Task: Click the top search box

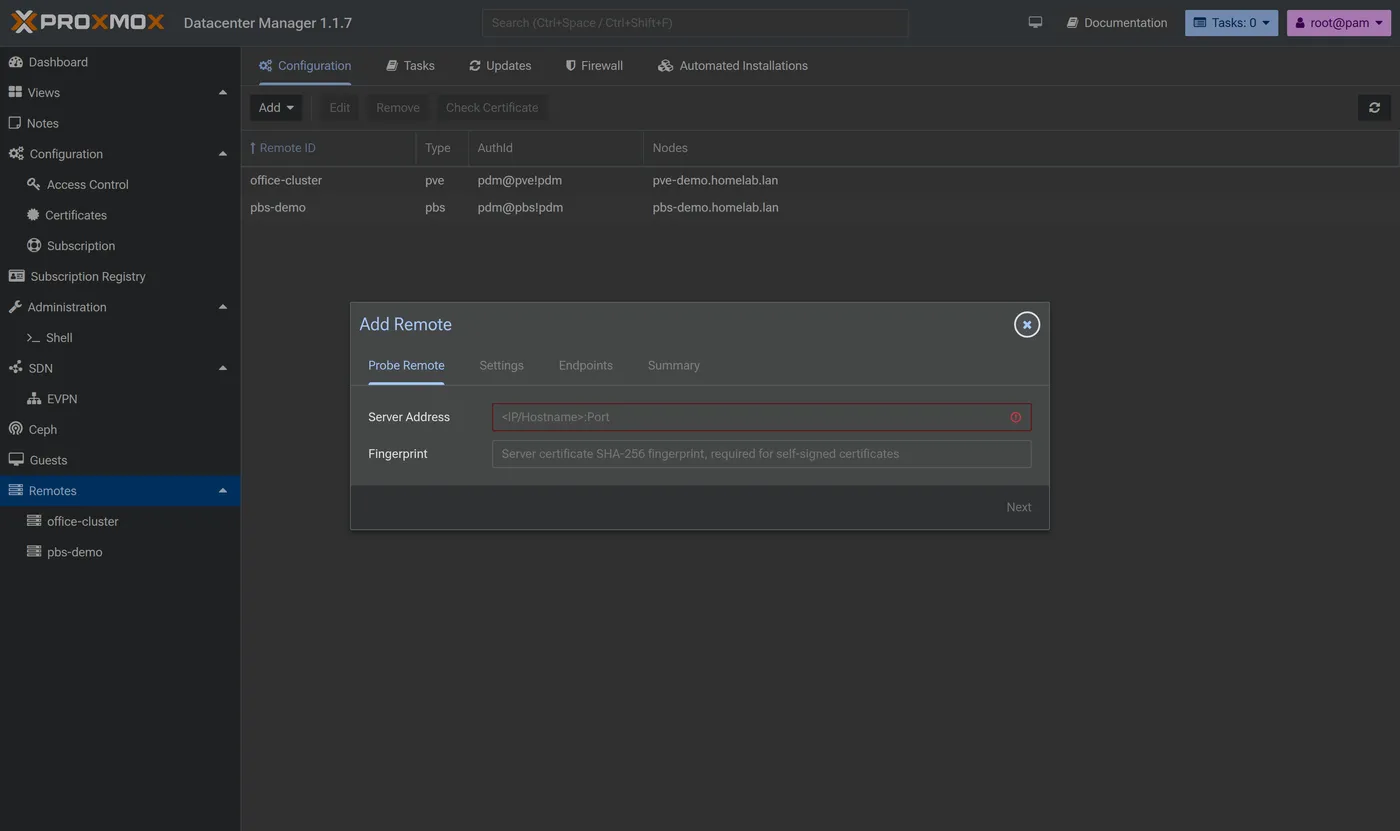Action: point(695,22)
